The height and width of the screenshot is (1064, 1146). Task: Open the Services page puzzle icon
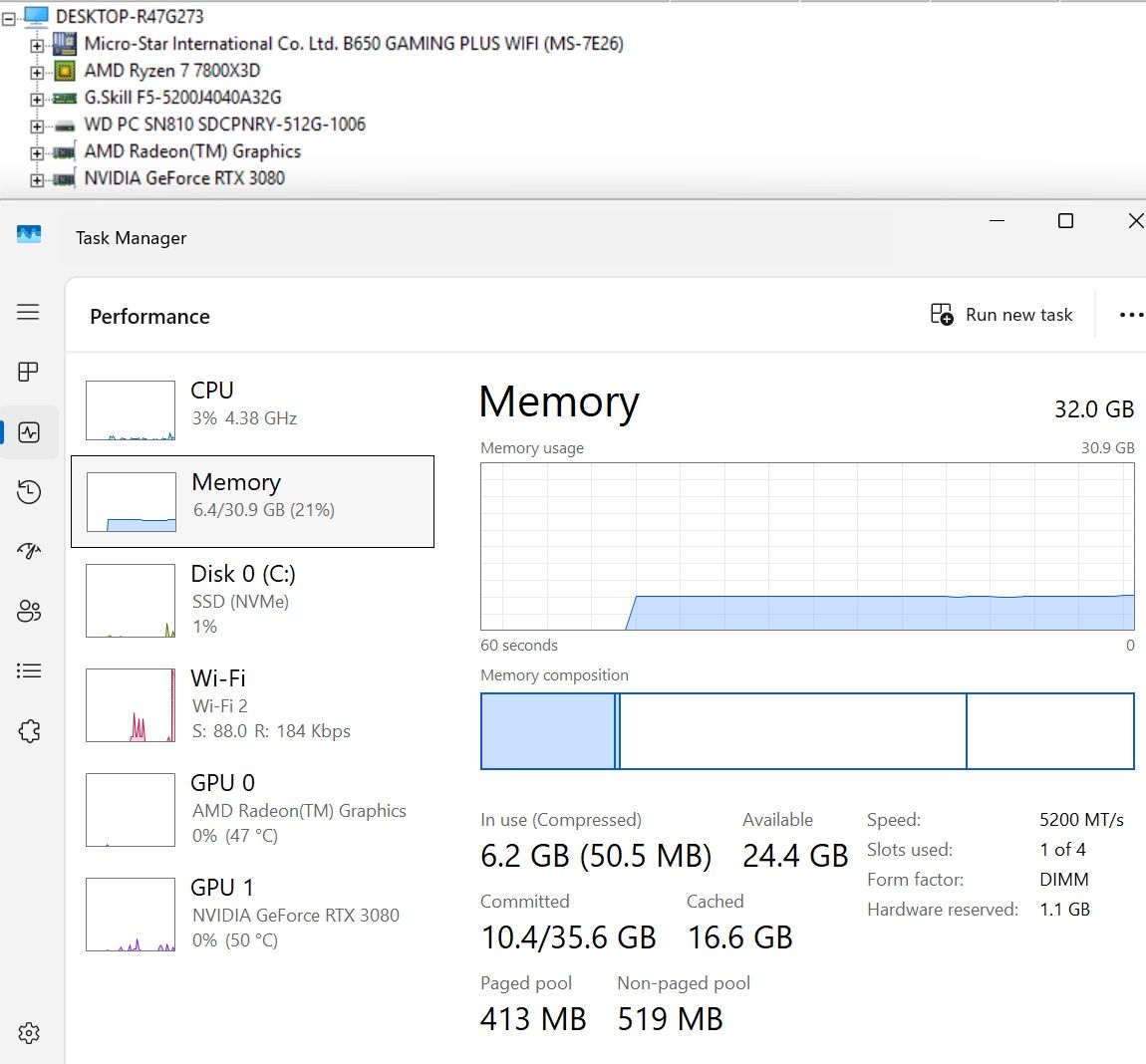click(x=29, y=731)
